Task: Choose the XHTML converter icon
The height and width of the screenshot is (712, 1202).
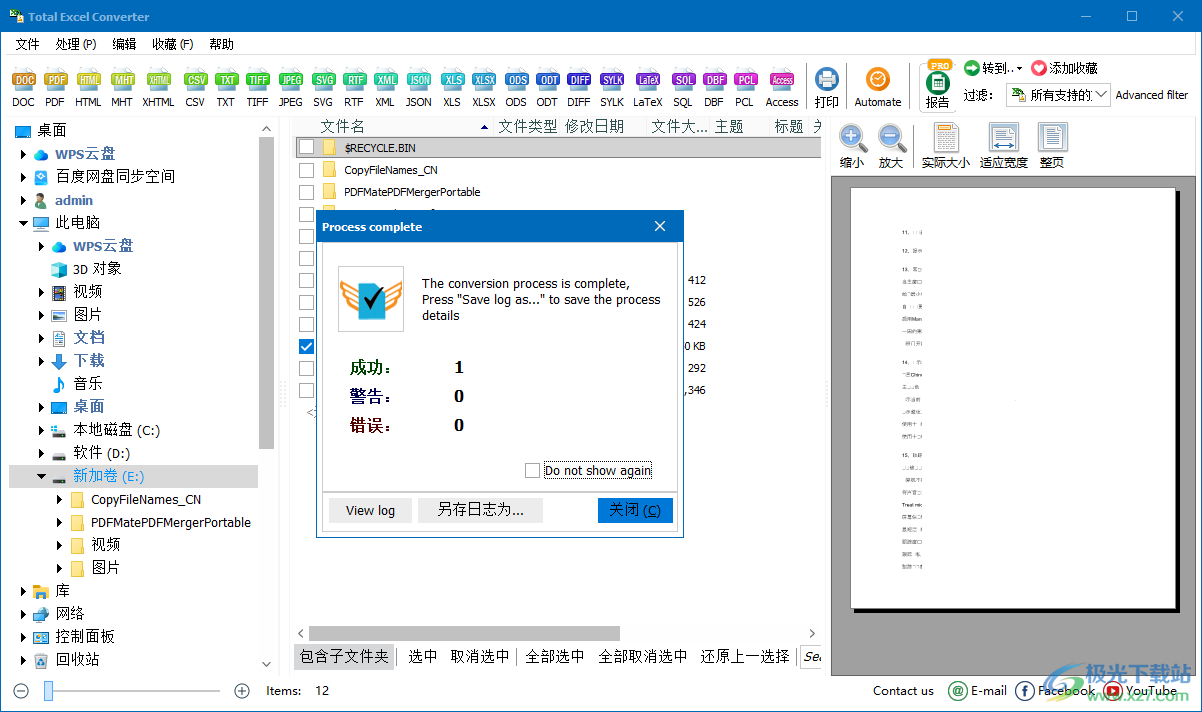Action: click(158, 88)
